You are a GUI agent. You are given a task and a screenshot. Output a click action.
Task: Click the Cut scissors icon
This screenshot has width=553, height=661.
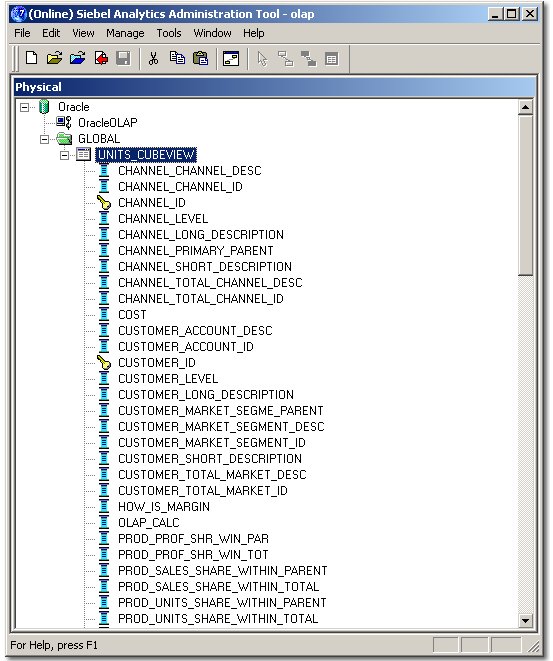[x=153, y=58]
